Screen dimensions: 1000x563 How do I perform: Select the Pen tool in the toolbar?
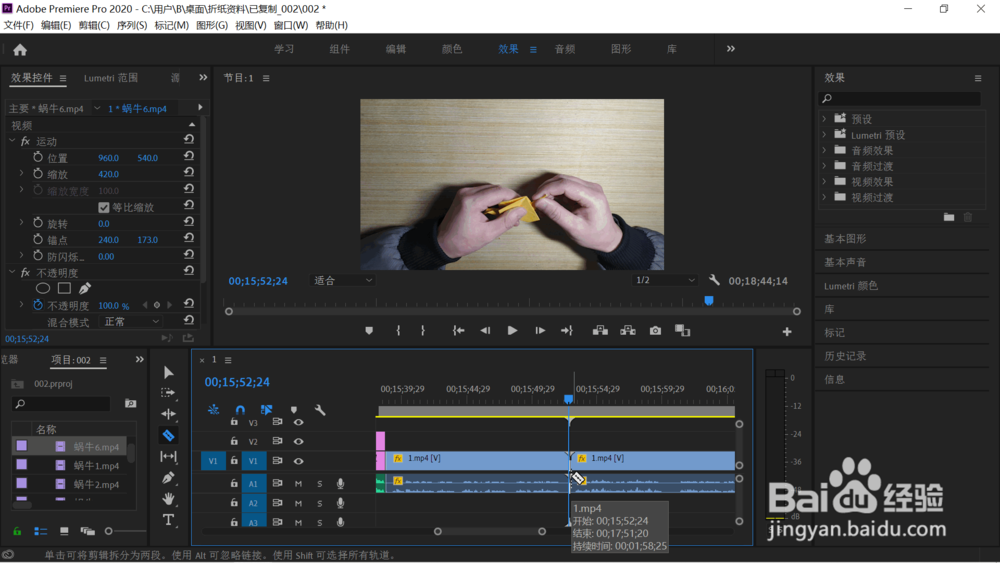pos(168,478)
